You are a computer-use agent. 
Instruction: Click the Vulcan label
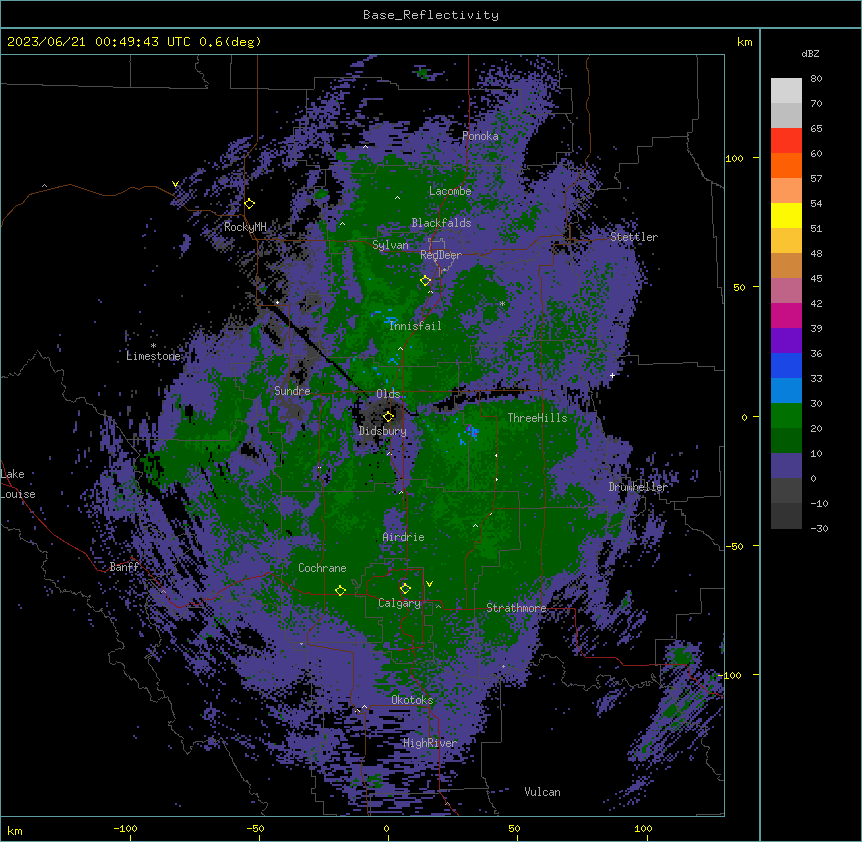[x=542, y=792]
